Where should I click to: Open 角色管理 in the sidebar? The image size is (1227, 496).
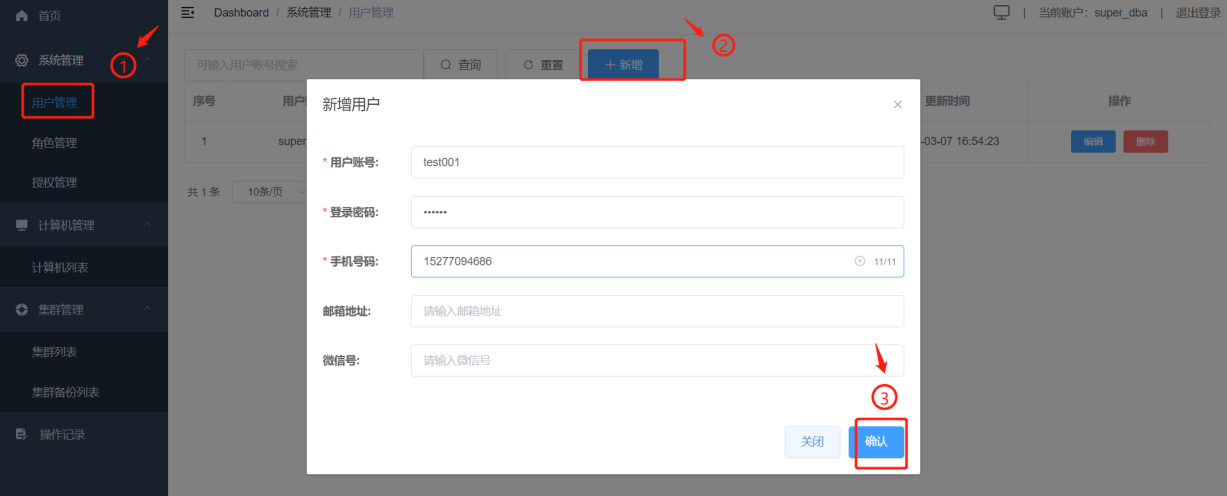click(x=54, y=143)
